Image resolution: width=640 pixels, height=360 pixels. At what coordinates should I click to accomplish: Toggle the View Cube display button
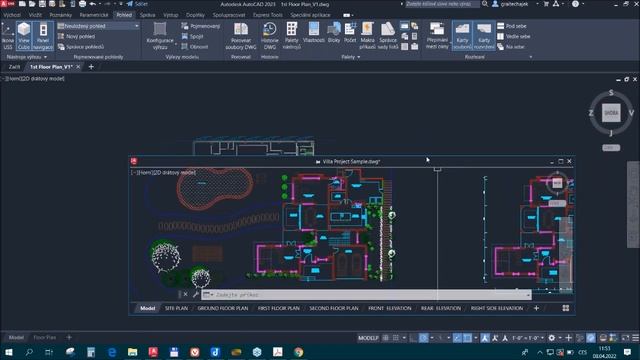[x=24, y=36]
